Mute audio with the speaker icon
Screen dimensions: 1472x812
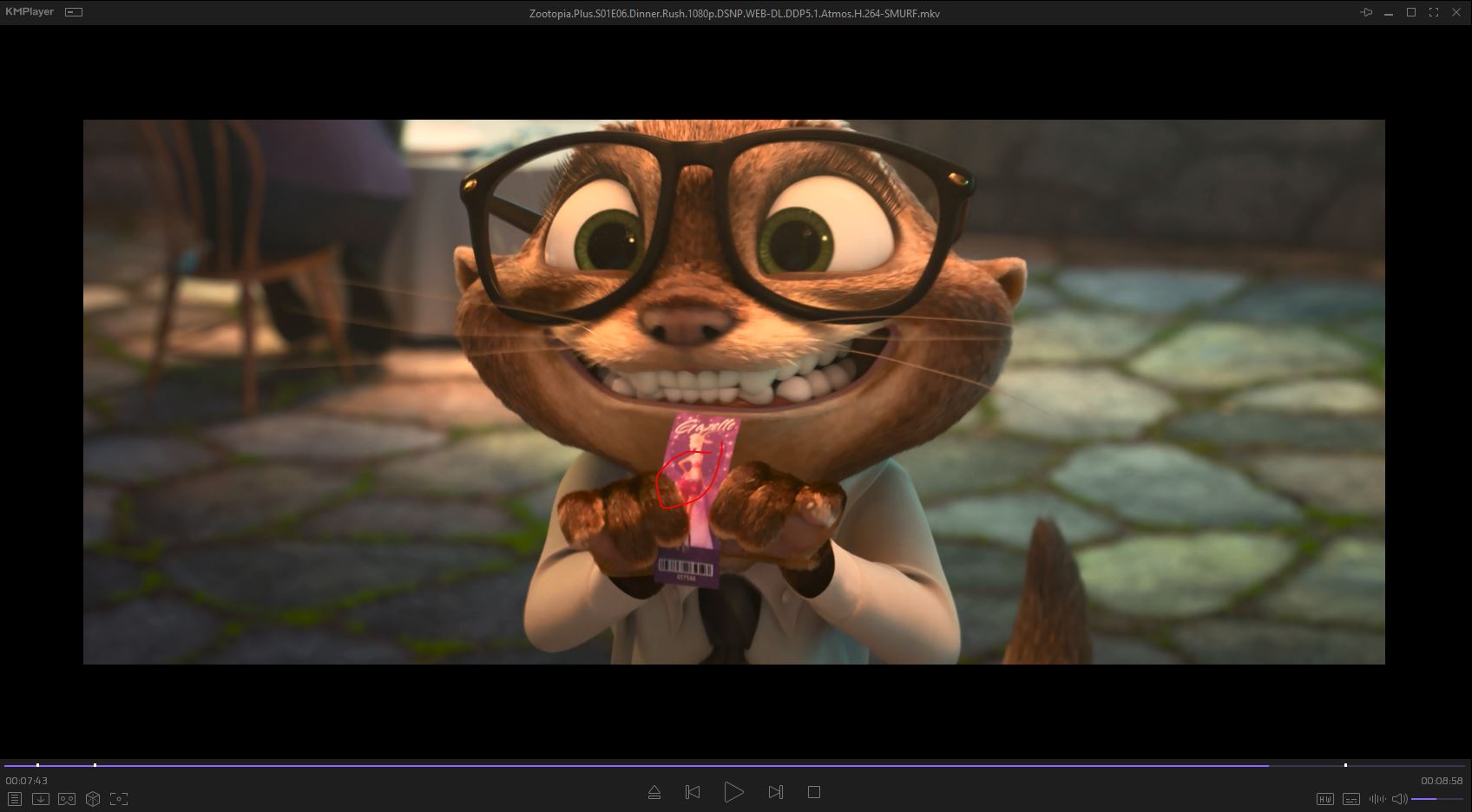pyautogui.click(x=1399, y=799)
